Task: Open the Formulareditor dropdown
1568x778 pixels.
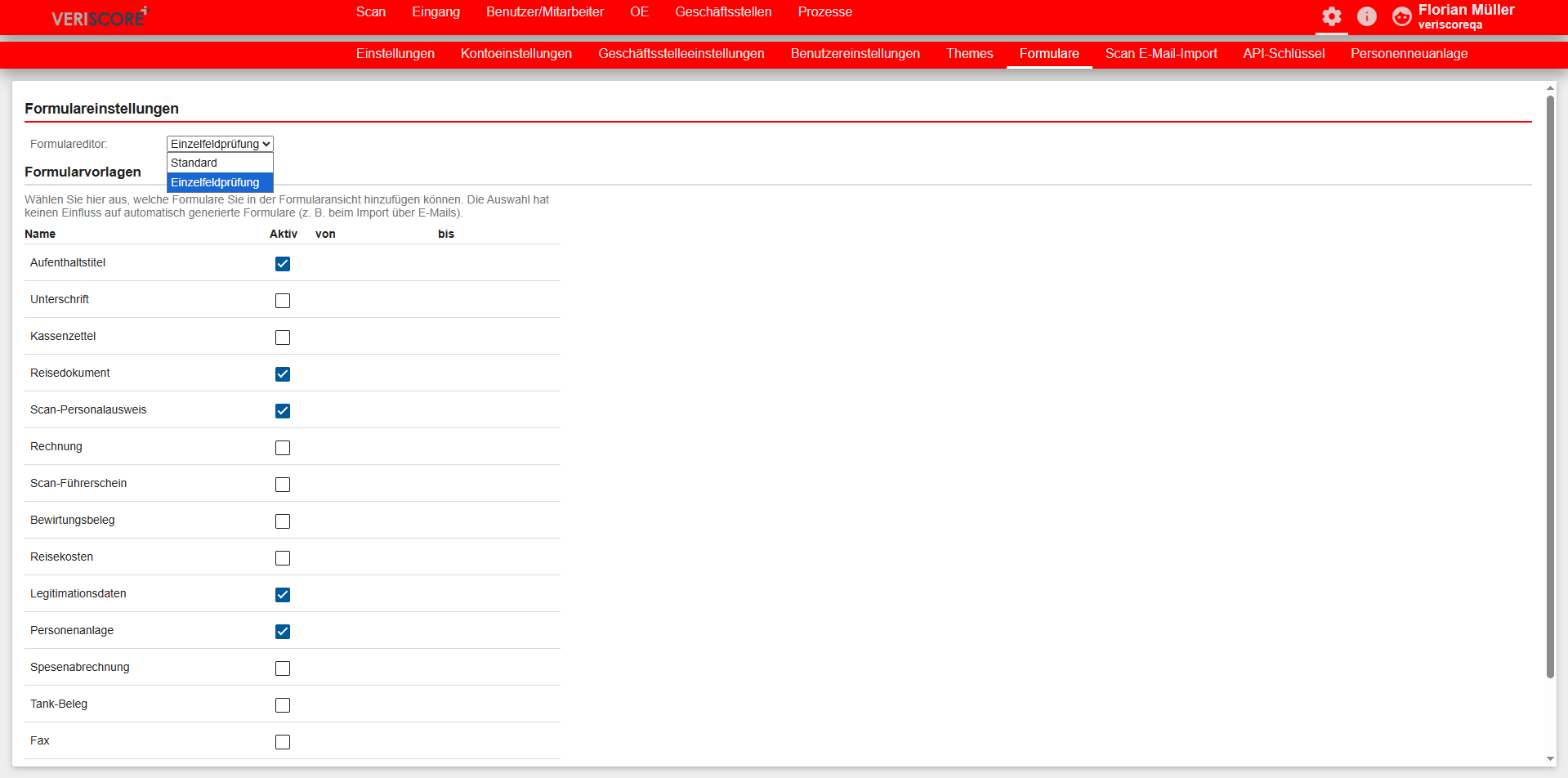Action: coord(220,144)
